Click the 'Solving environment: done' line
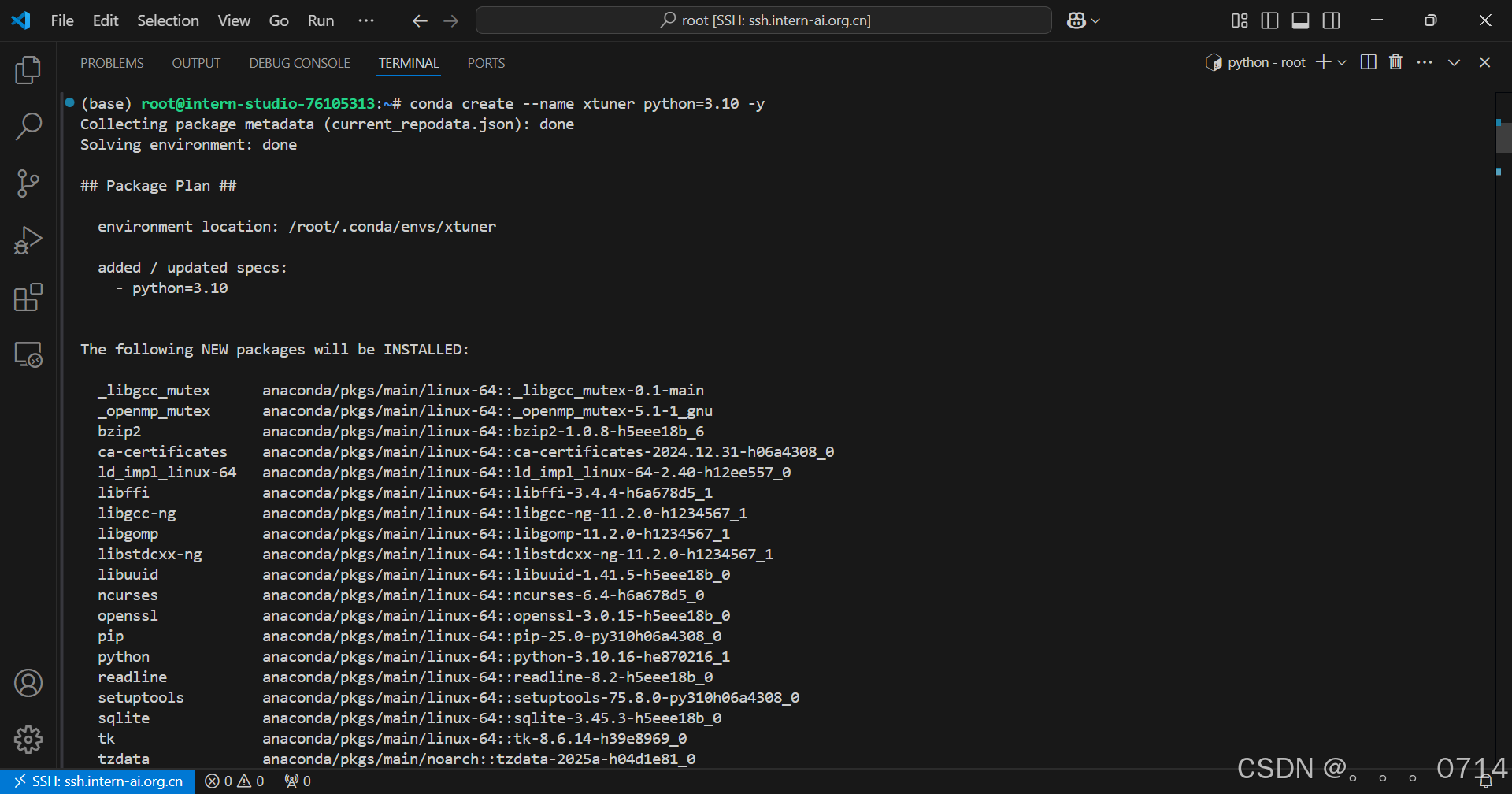Image resolution: width=1512 pixels, height=794 pixels. click(x=188, y=145)
